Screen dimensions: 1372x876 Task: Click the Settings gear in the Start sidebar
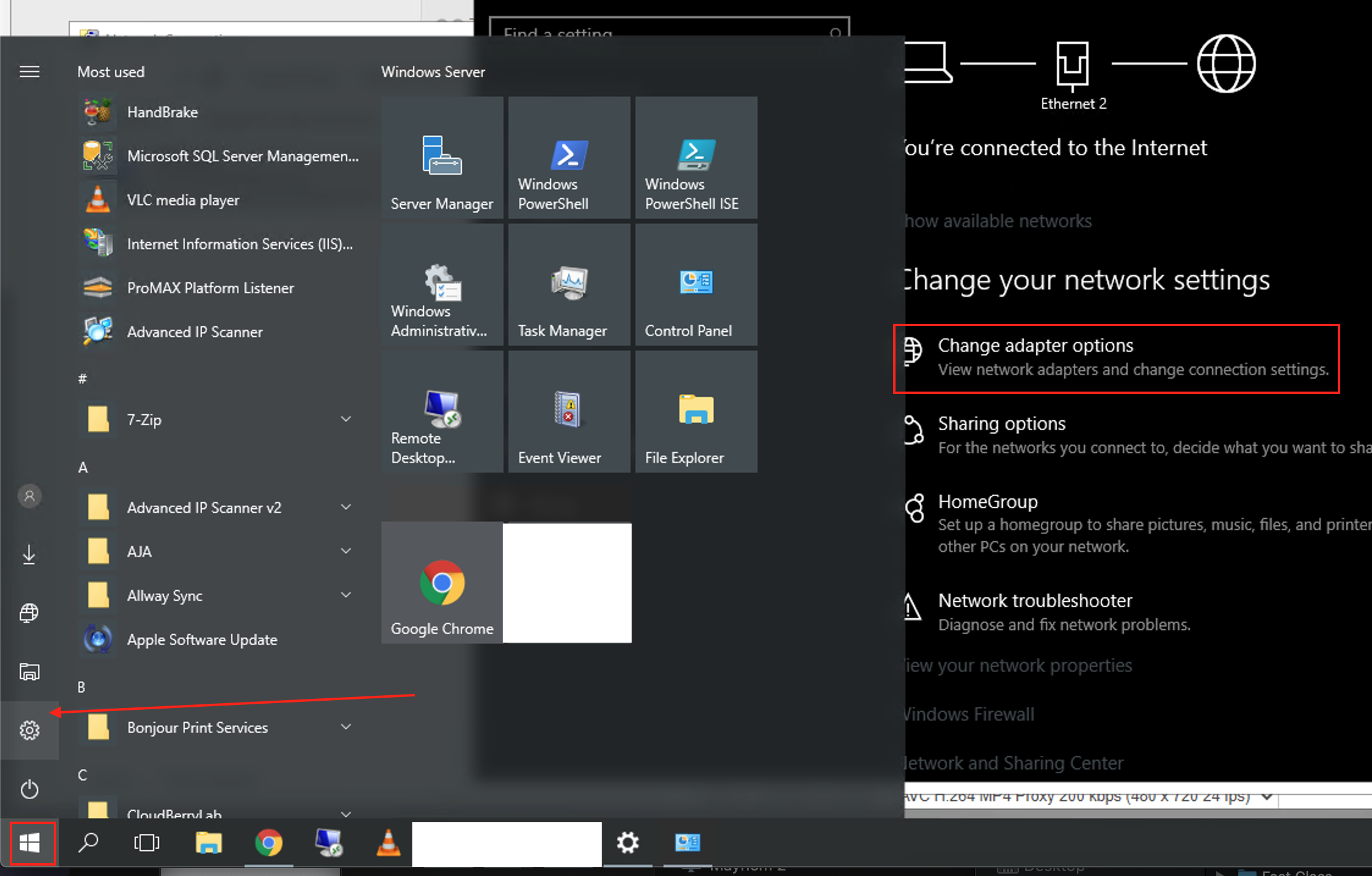coord(29,730)
